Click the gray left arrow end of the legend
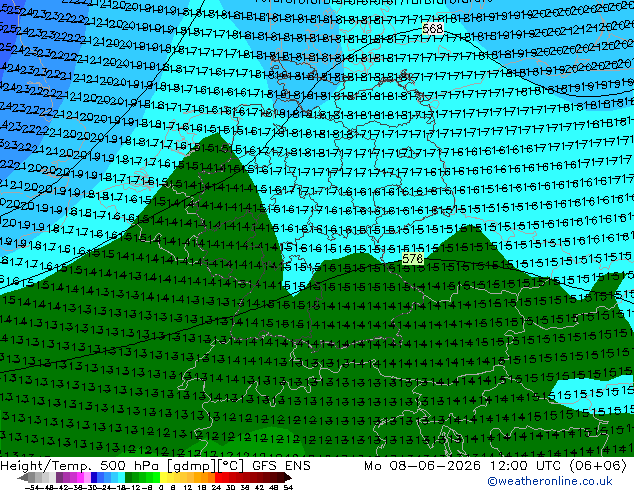Viewport: 634px width, 490px height. pos(23,478)
